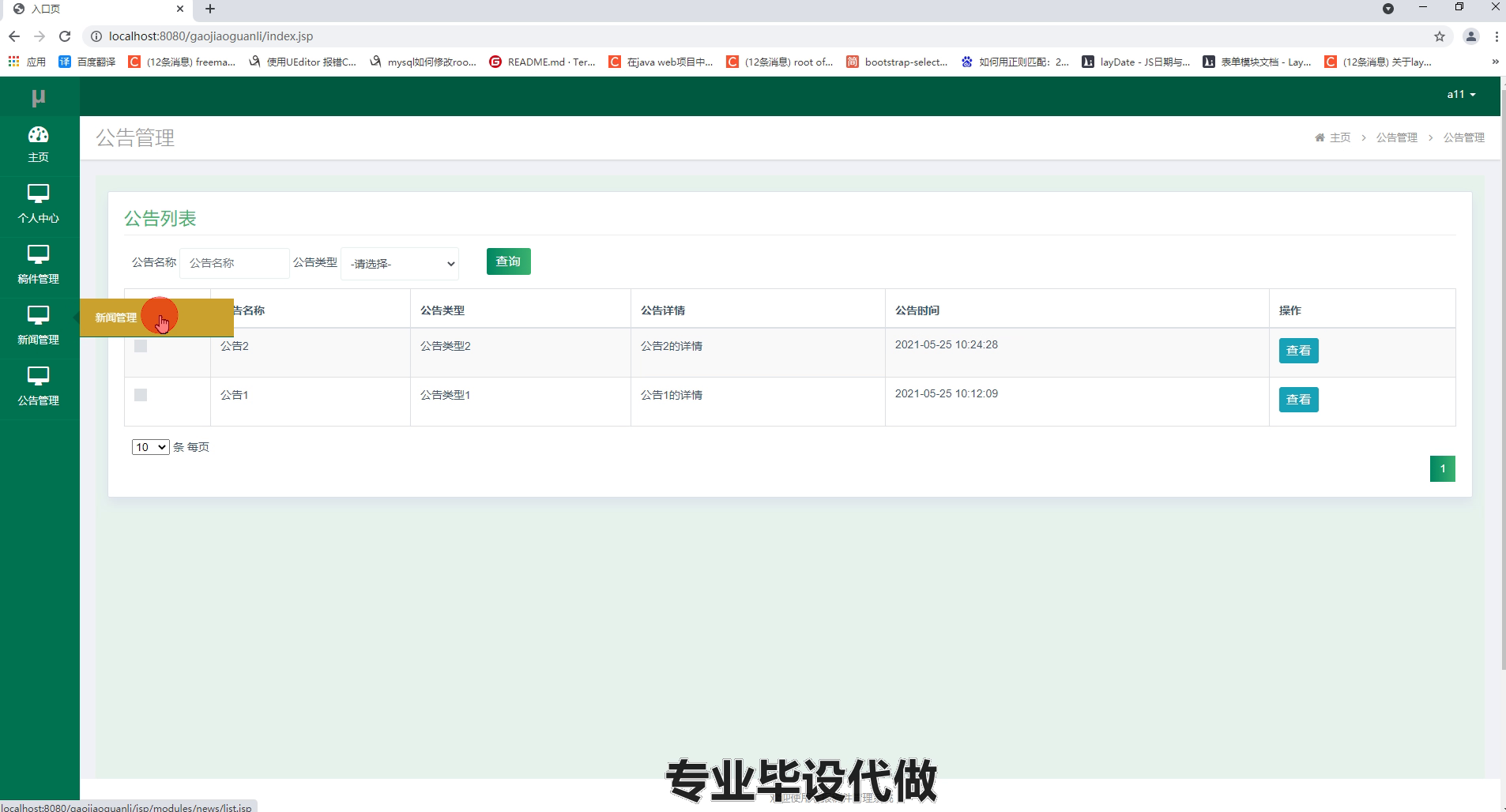The image size is (1506, 812).
Task: Click the browser address bar URL
Action: [x=211, y=36]
